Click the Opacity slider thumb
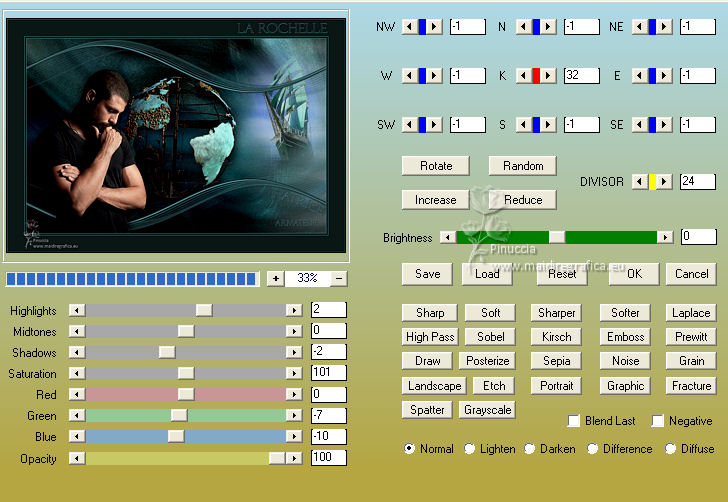728x502 pixels. coord(277,458)
